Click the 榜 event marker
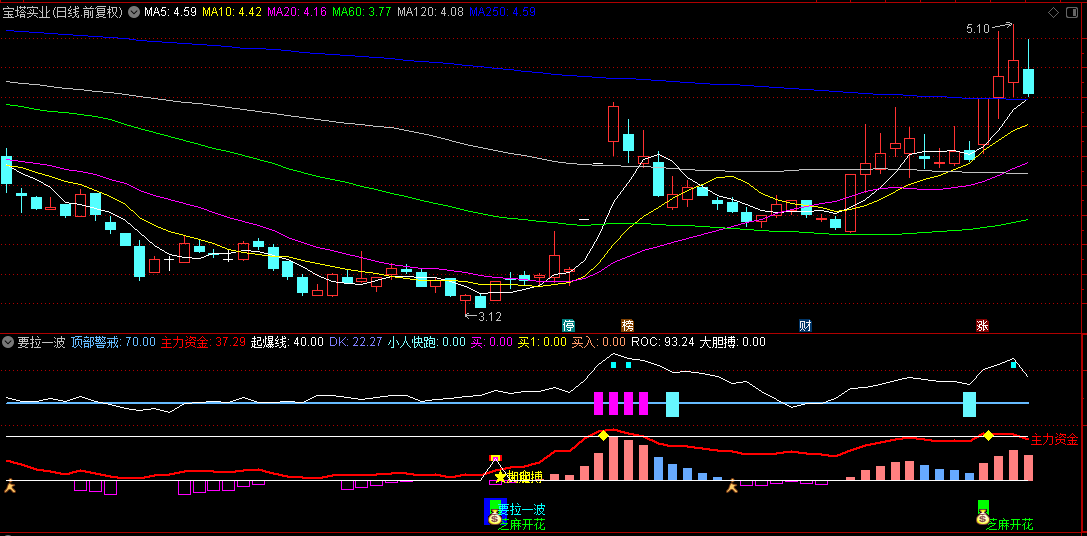This screenshot has width=1087, height=536. point(627,325)
